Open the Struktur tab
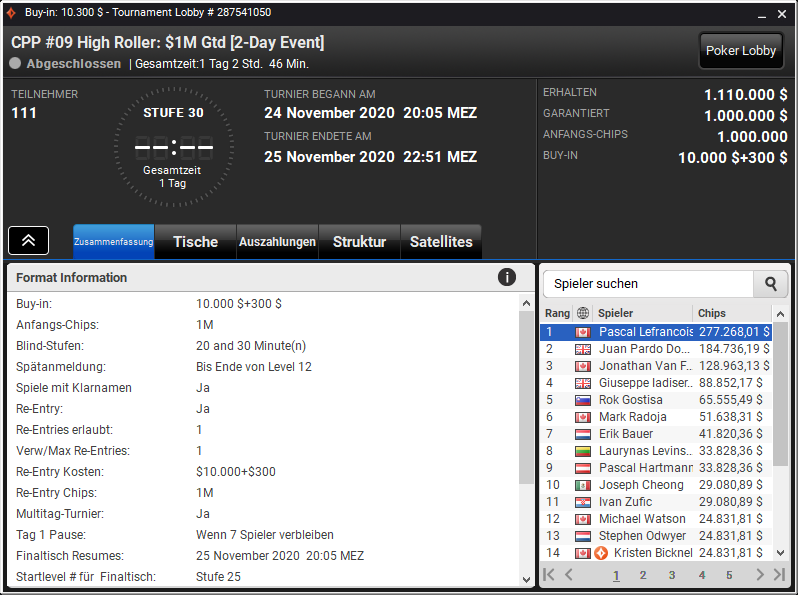The height and width of the screenshot is (595, 798). (359, 242)
